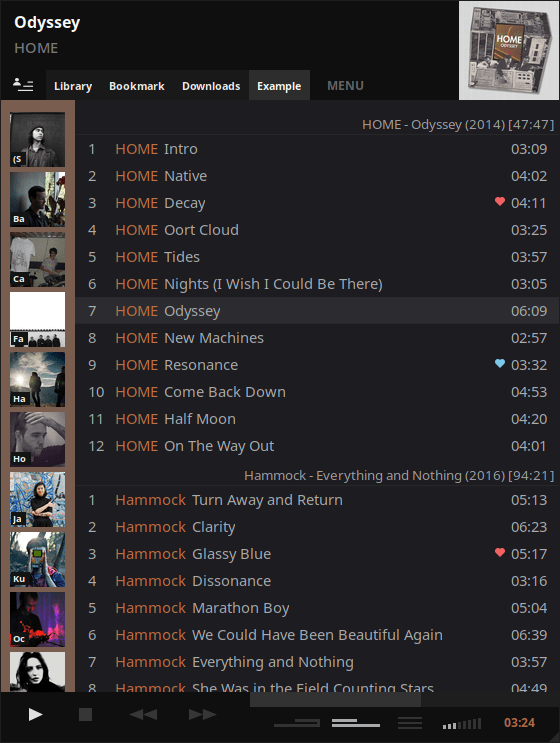This screenshot has width=560, height=743.
Task: Select the Example tab
Action: [279, 86]
